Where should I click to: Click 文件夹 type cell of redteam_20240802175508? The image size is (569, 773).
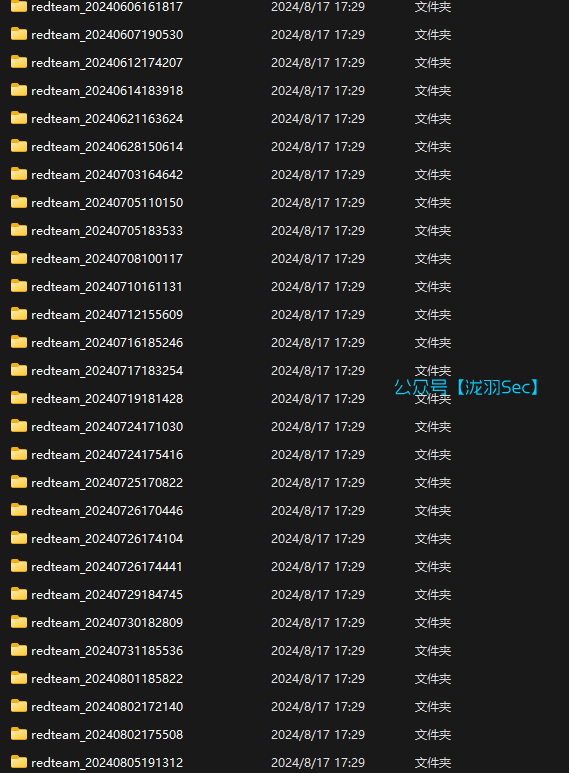[433, 735]
